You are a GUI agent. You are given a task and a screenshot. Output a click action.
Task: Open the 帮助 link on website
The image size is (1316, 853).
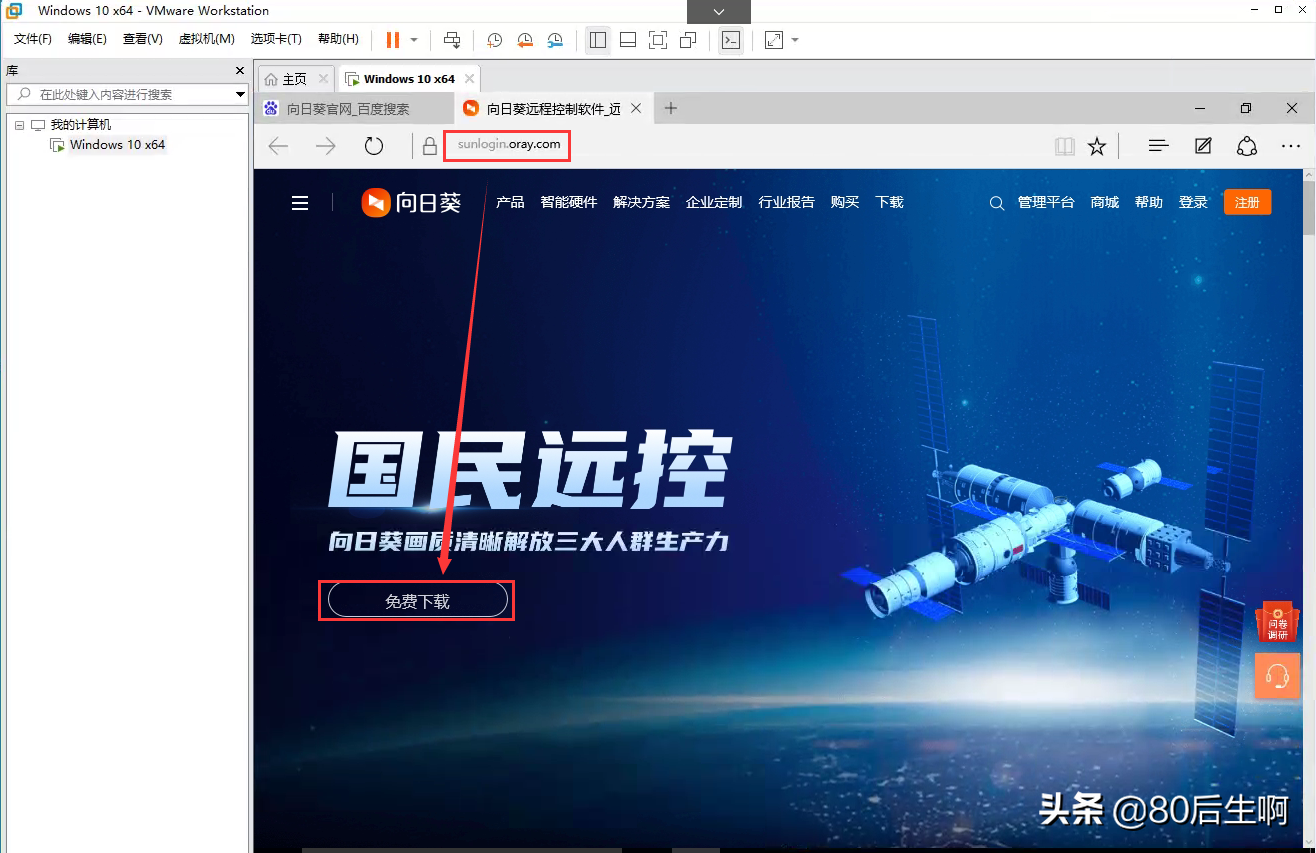tap(1149, 202)
